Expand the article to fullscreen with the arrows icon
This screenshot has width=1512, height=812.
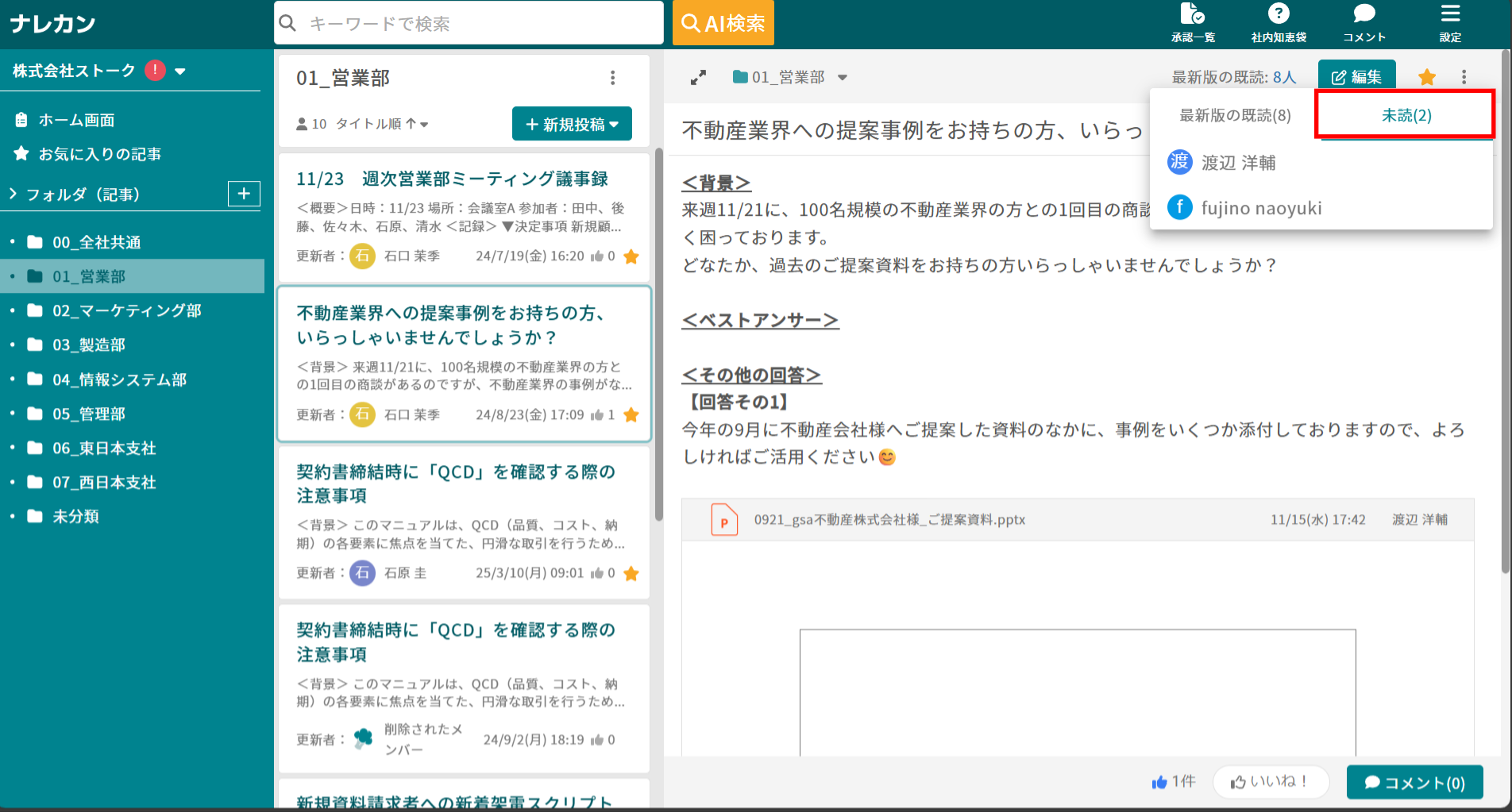(698, 77)
